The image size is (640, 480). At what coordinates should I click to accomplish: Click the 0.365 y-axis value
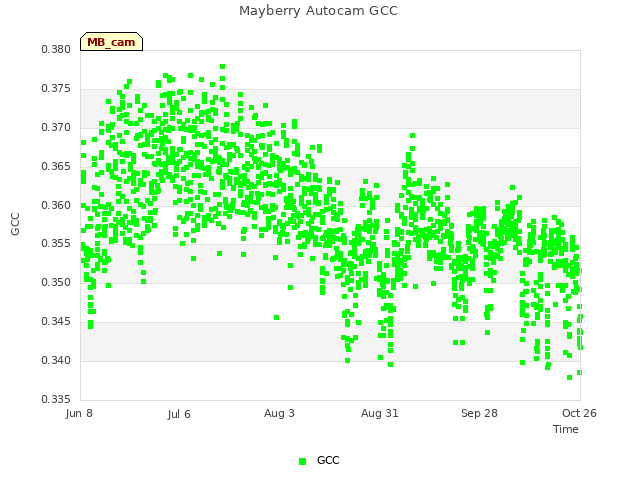56,166
